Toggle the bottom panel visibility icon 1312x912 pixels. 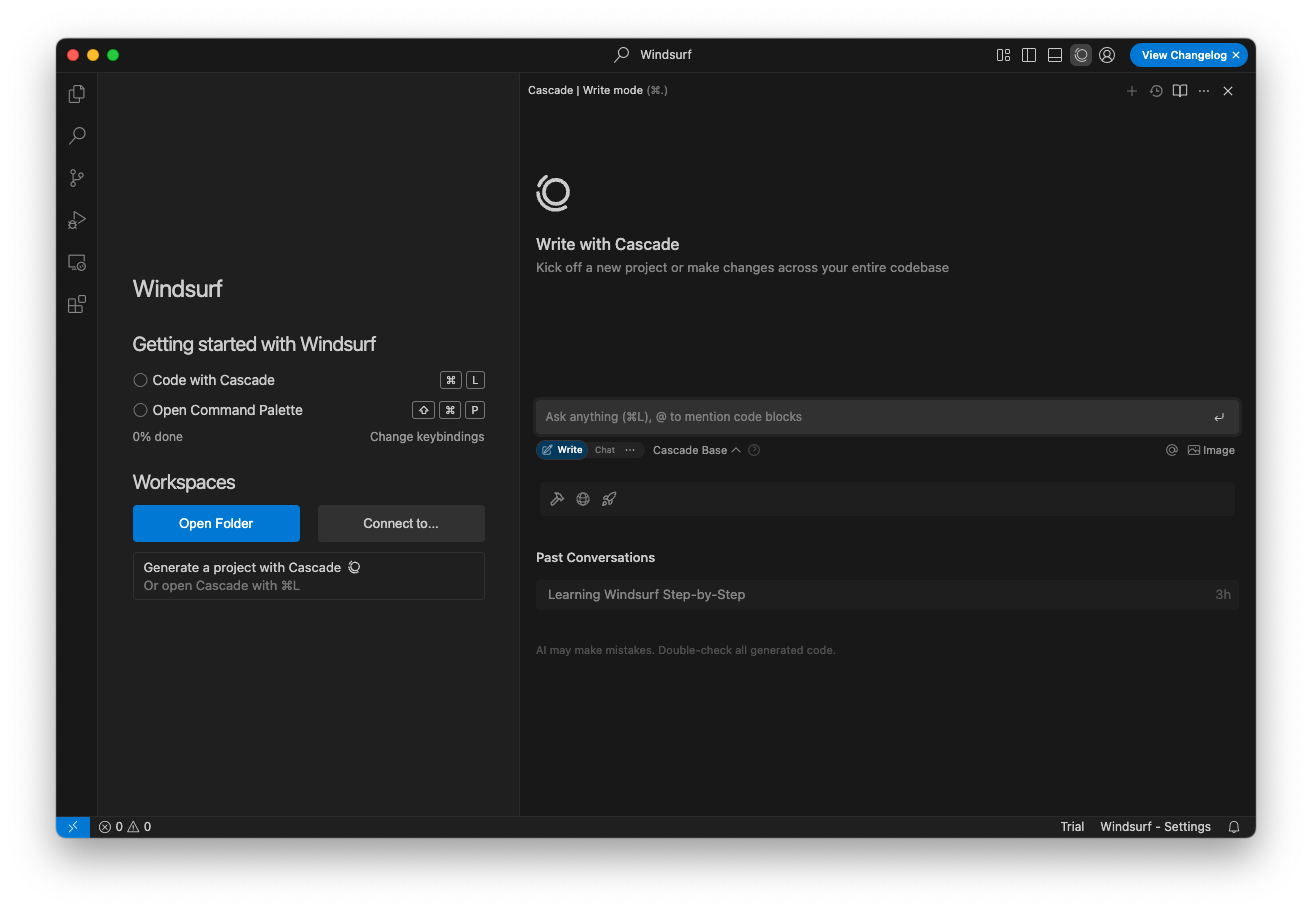coord(1055,55)
